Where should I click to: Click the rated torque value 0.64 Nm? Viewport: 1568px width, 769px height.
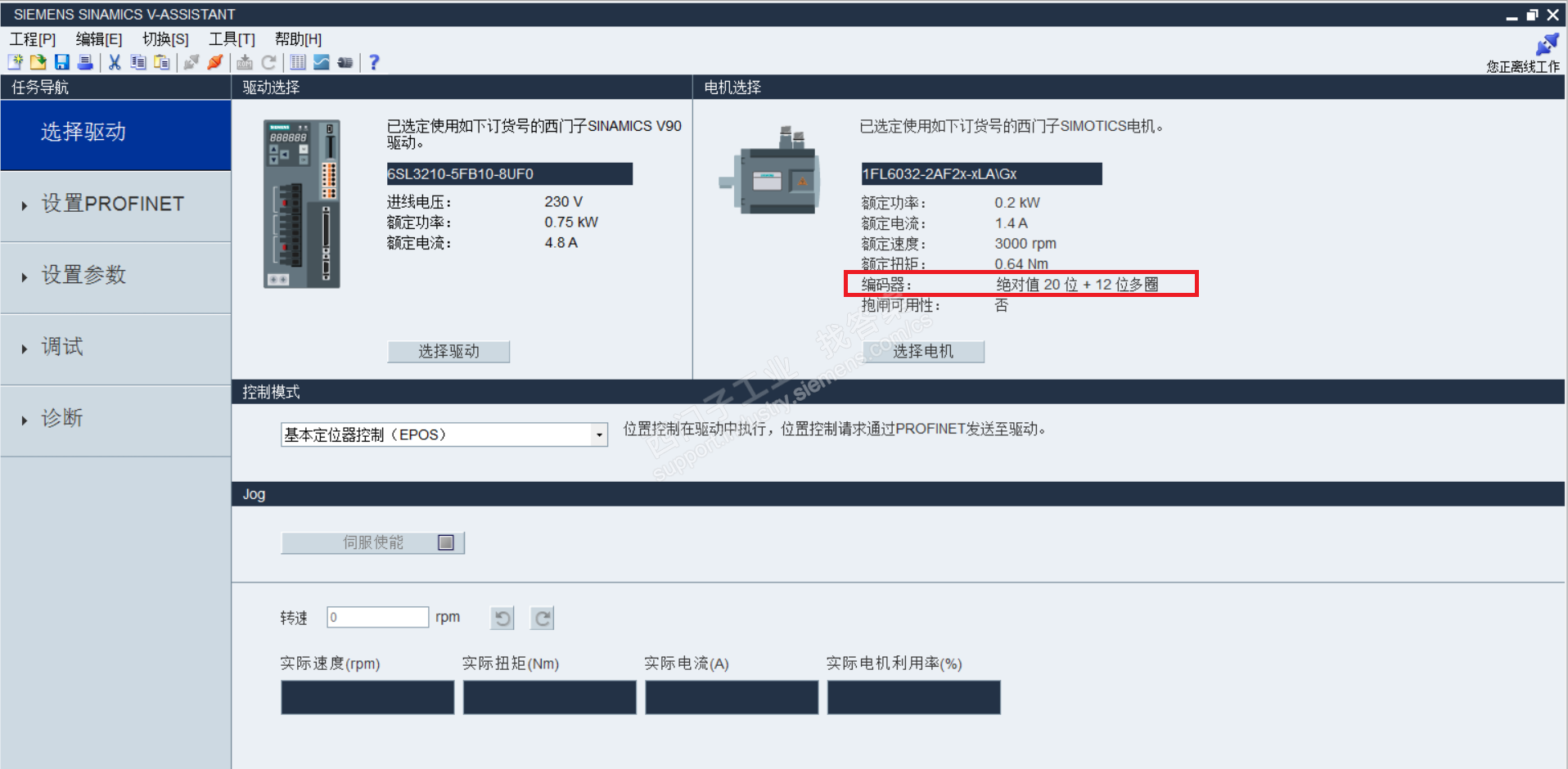pyautogui.click(x=1021, y=264)
